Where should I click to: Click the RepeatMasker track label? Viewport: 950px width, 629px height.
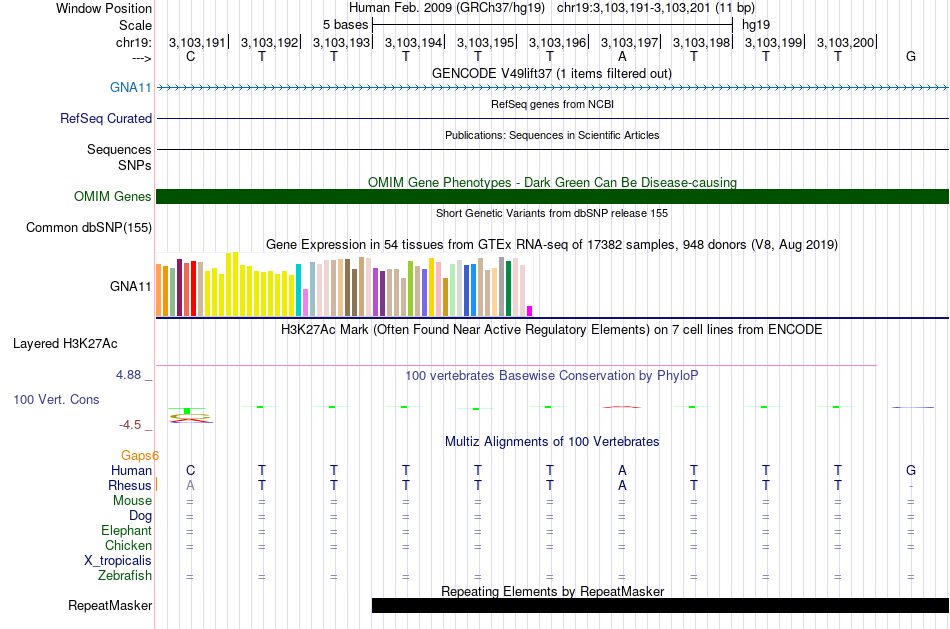pyautogui.click(x=110, y=605)
